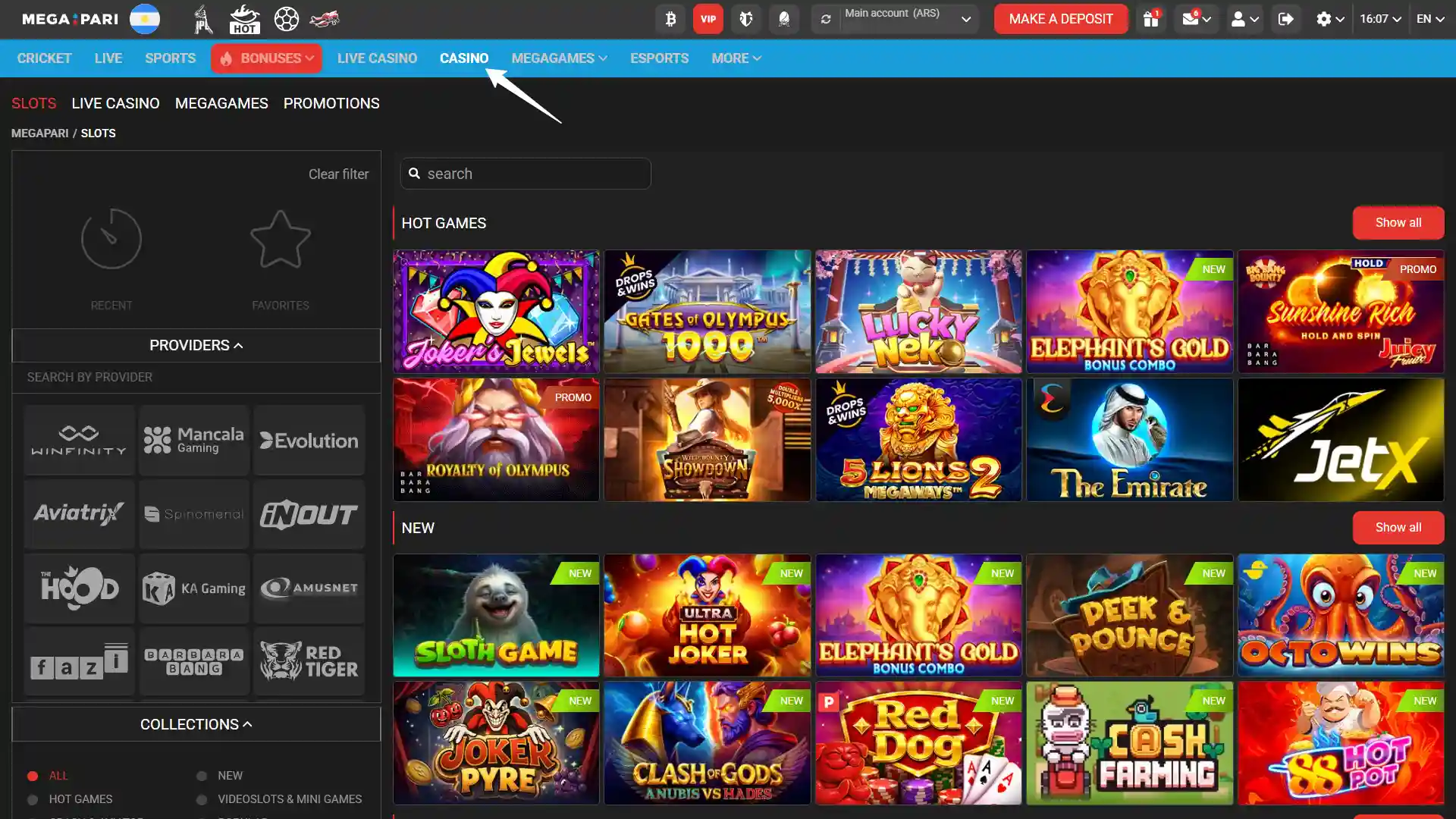Filter by Mancala Gaming provider
The width and height of the screenshot is (1456, 819).
[x=194, y=441]
